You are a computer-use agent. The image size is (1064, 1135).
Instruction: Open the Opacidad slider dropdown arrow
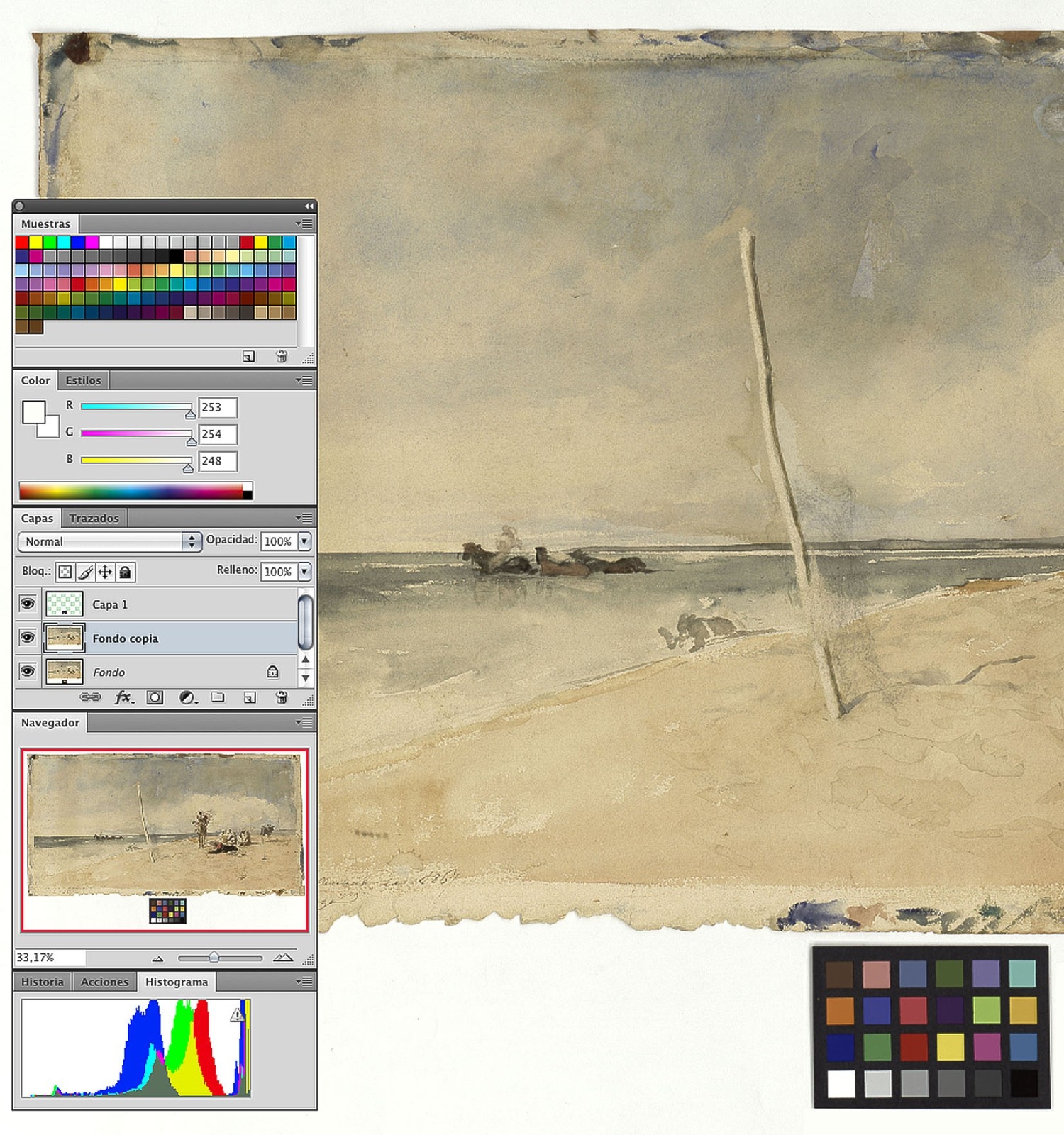click(x=304, y=541)
